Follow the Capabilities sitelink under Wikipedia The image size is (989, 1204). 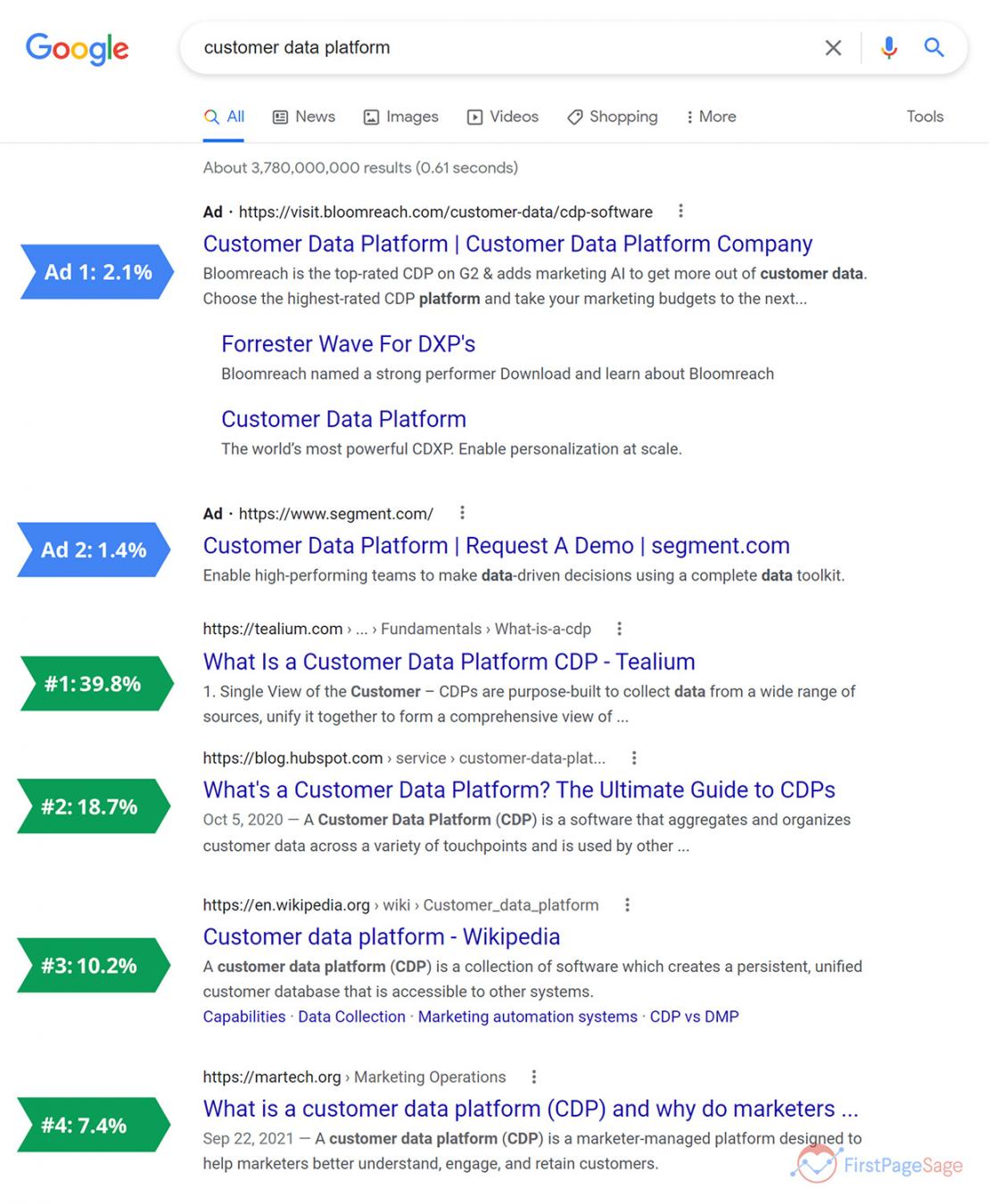coord(244,1017)
